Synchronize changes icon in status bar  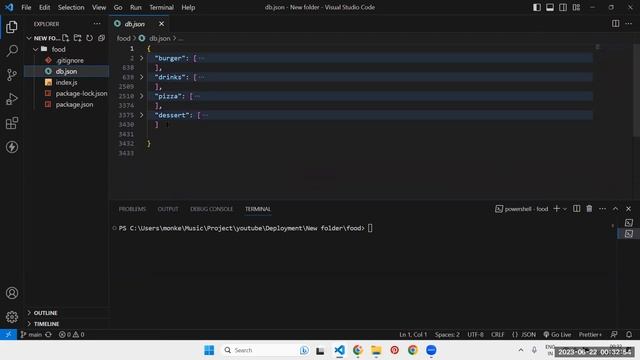[x=48, y=334]
